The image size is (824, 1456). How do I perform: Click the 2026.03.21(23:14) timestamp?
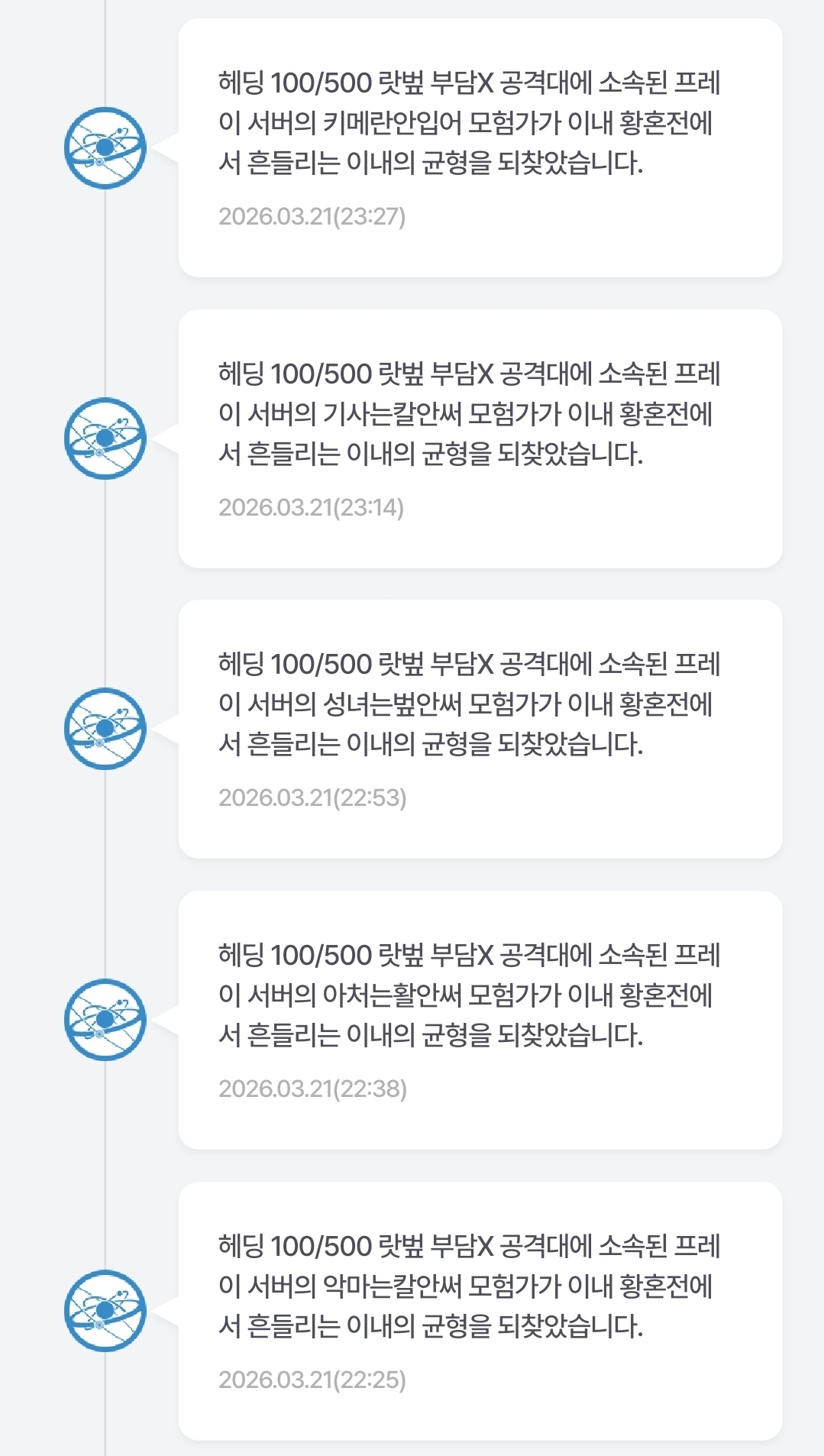[x=311, y=508]
